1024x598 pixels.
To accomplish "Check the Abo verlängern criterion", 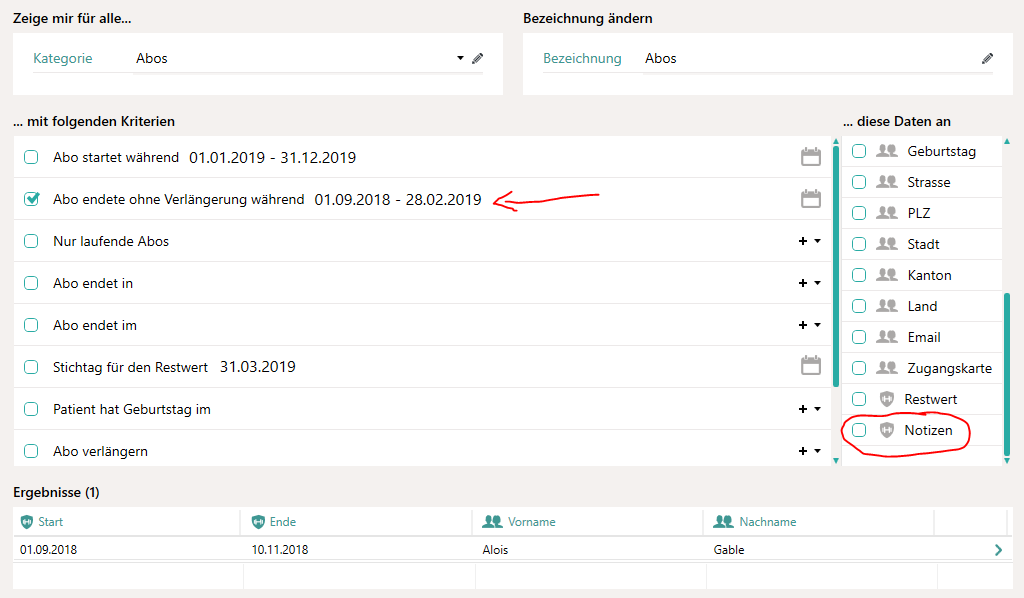I will 31,451.
